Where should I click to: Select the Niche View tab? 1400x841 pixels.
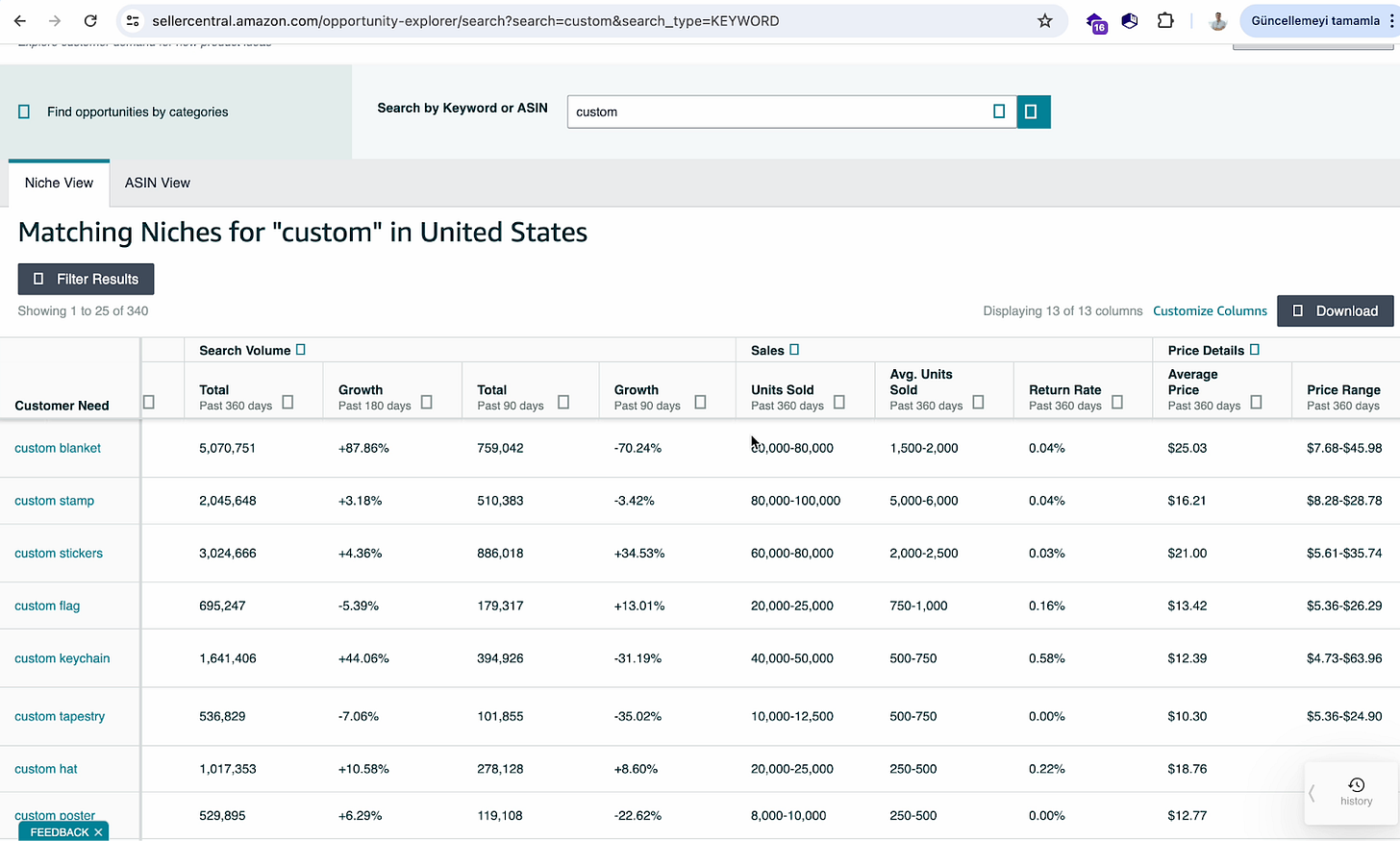pos(59,183)
